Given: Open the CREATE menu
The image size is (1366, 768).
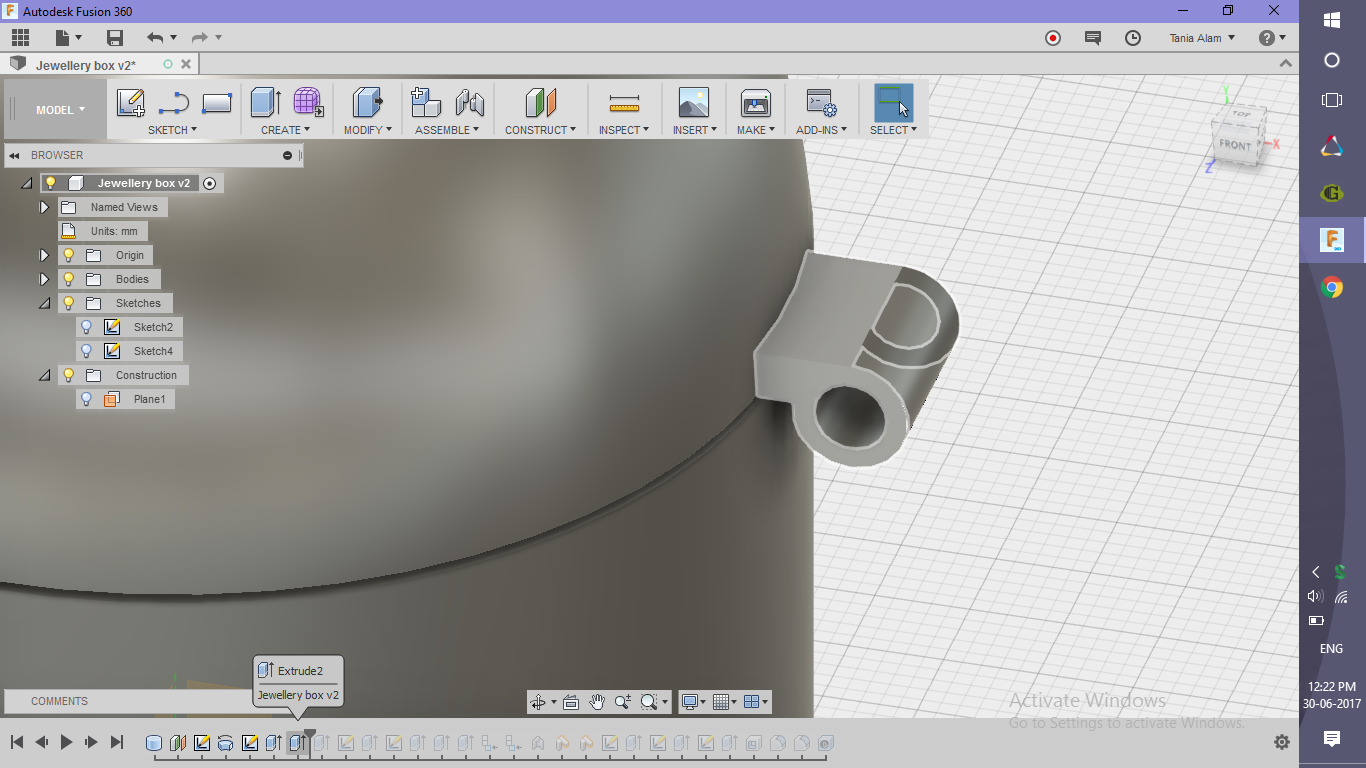Looking at the screenshot, I should coord(285,130).
